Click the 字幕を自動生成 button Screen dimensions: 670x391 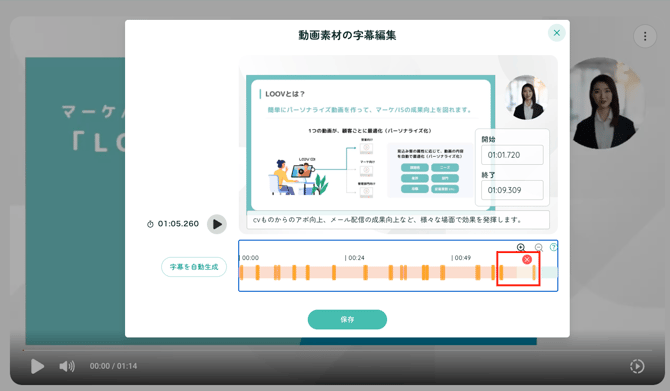[194, 267]
